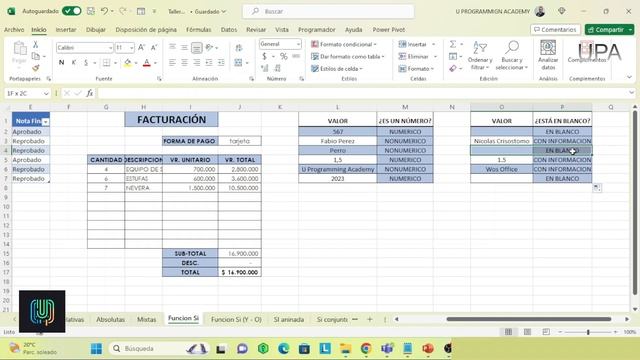The image size is (640, 360).
Task: Click the Accounting dollar format icon
Action: pyautogui.click(x=264, y=56)
